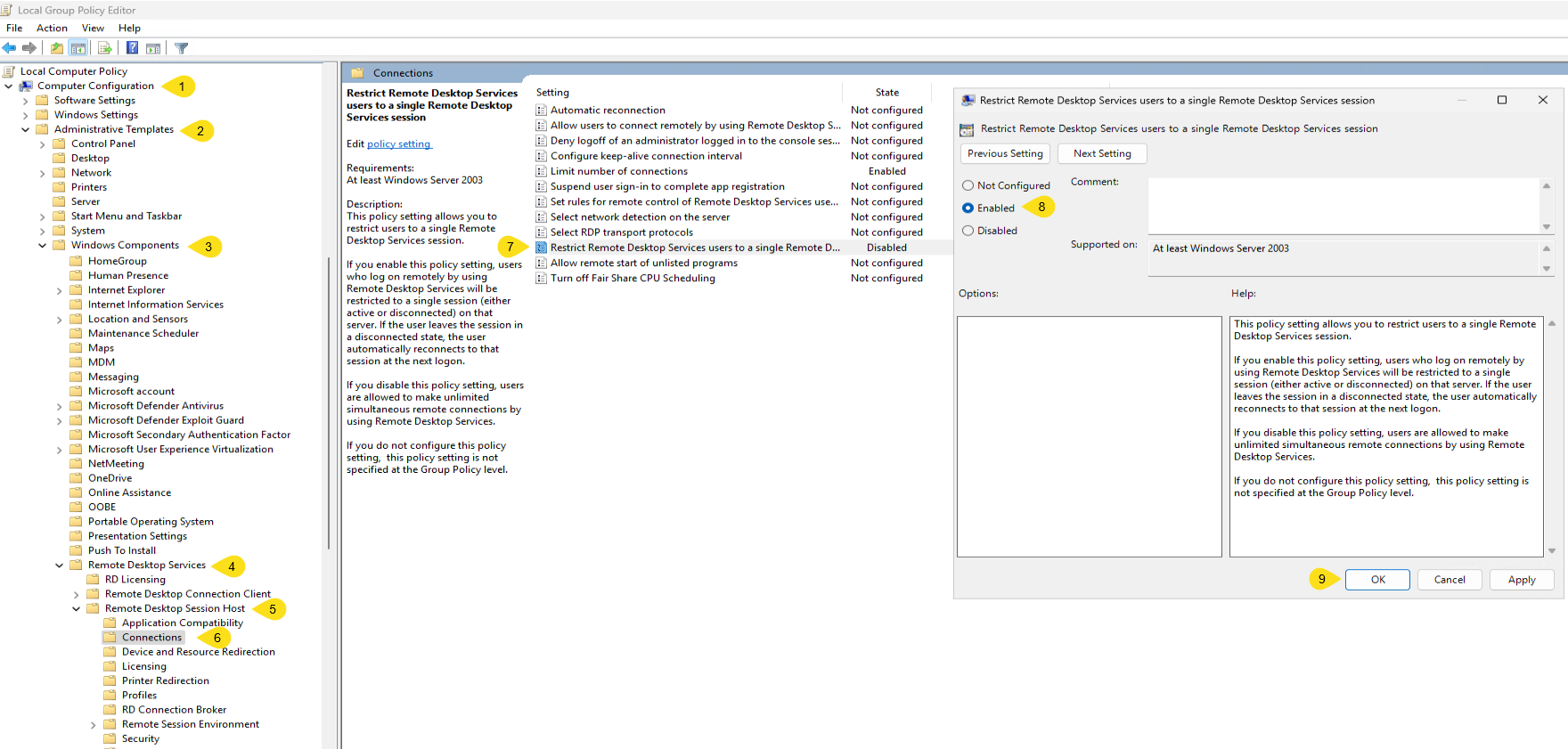Click the empty Options box in dialog

1090,436
